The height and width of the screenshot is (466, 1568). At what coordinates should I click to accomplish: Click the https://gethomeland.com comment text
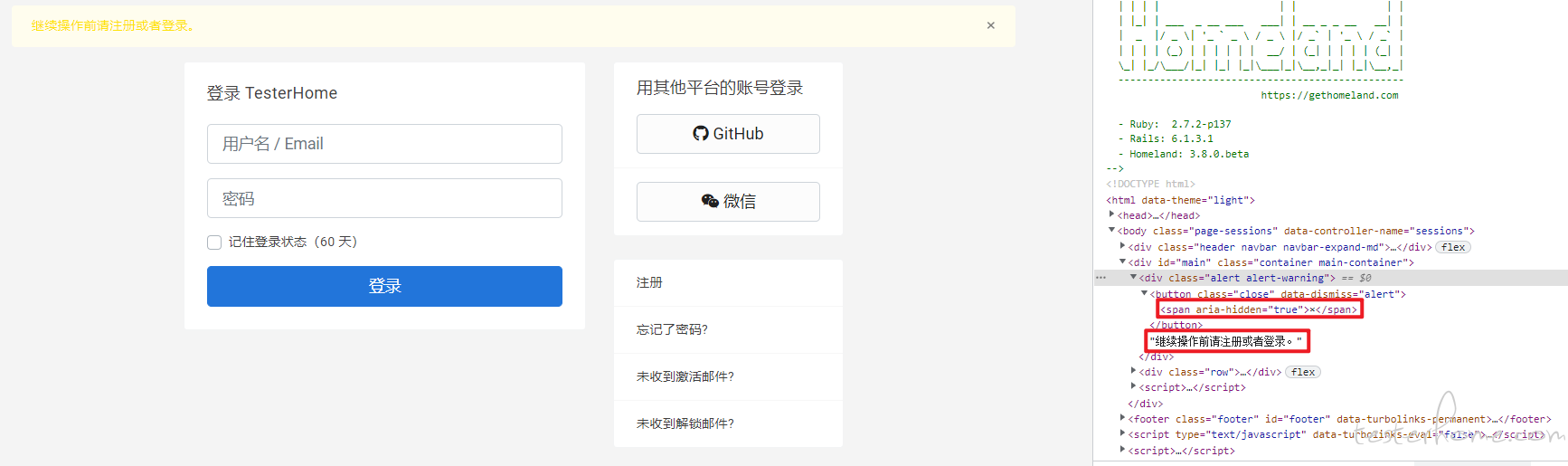[x=1329, y=95]
